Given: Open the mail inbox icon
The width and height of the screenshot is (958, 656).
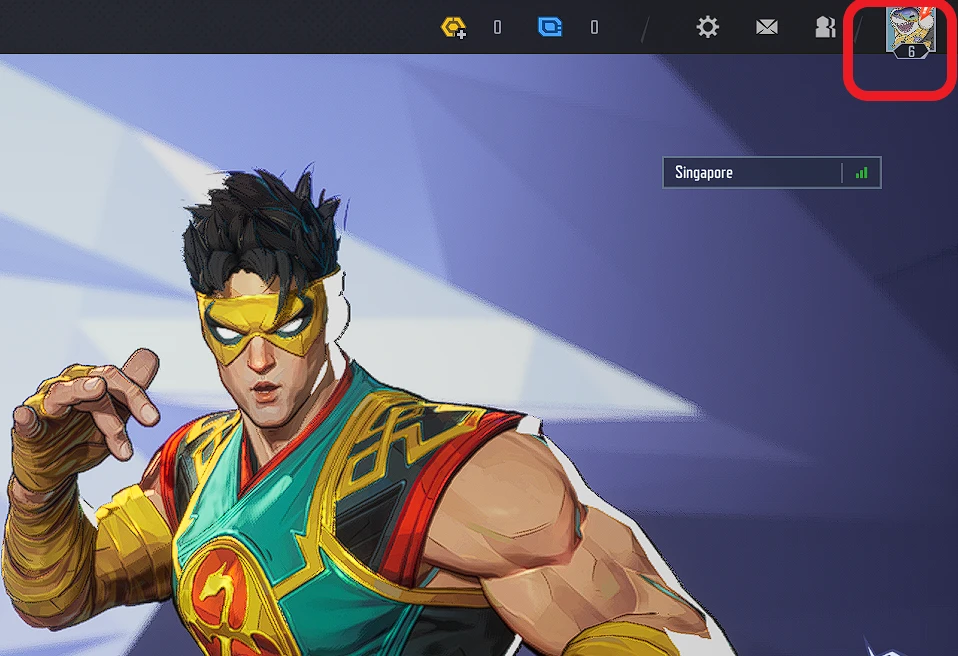Looking at the screenshot, I should (x=767, y=27).
